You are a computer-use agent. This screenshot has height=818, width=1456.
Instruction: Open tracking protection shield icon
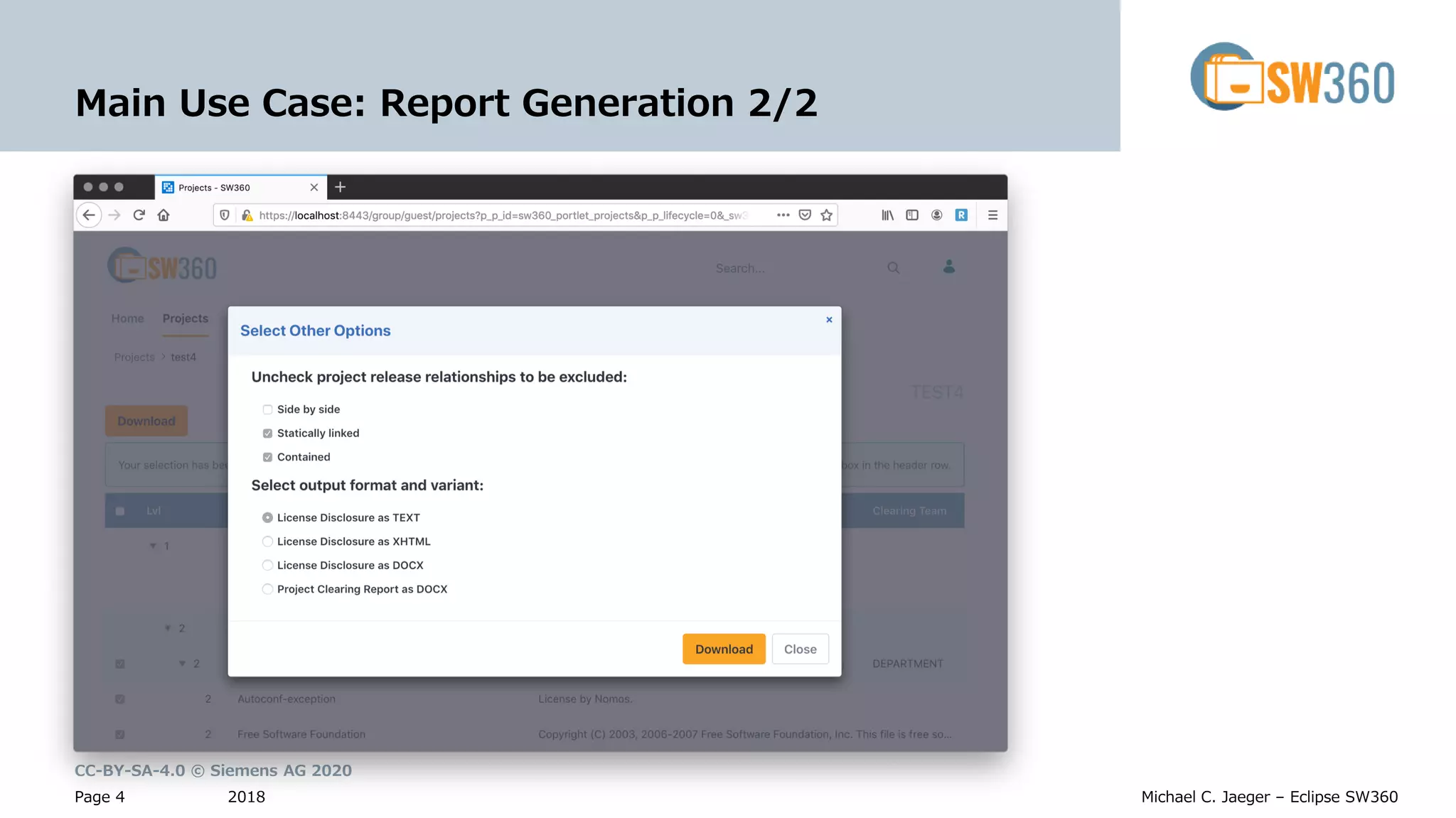[225, 215]
